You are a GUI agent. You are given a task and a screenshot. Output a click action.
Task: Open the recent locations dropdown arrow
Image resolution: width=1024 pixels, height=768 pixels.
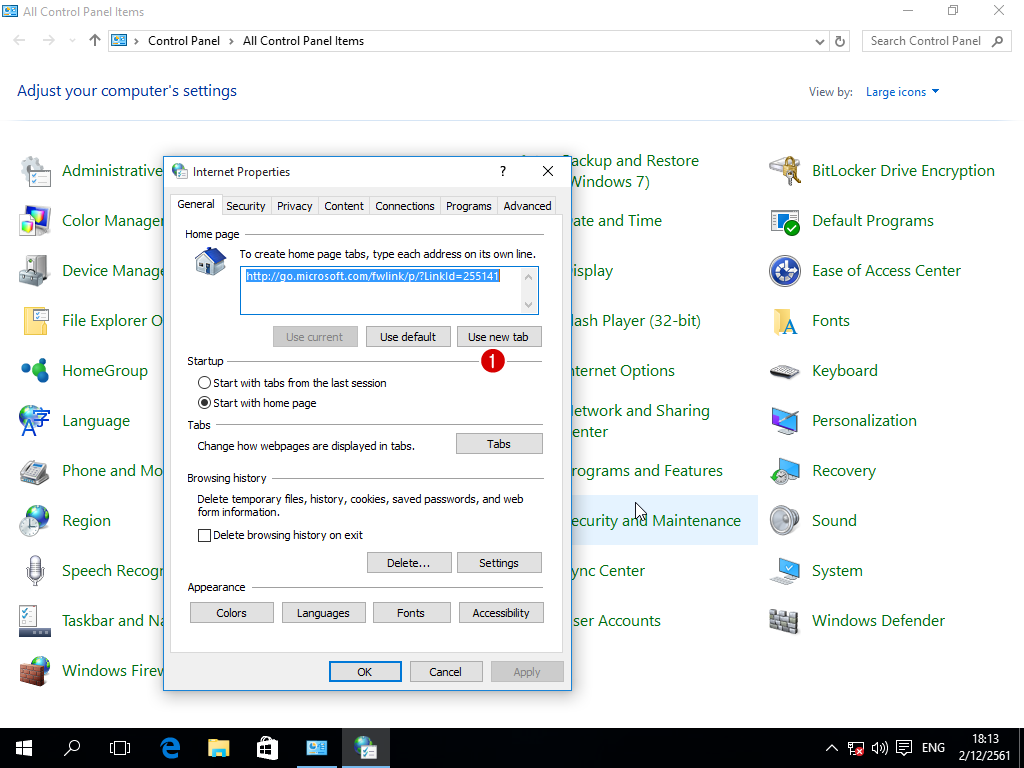pyautogui.click(x=72, y=41)
